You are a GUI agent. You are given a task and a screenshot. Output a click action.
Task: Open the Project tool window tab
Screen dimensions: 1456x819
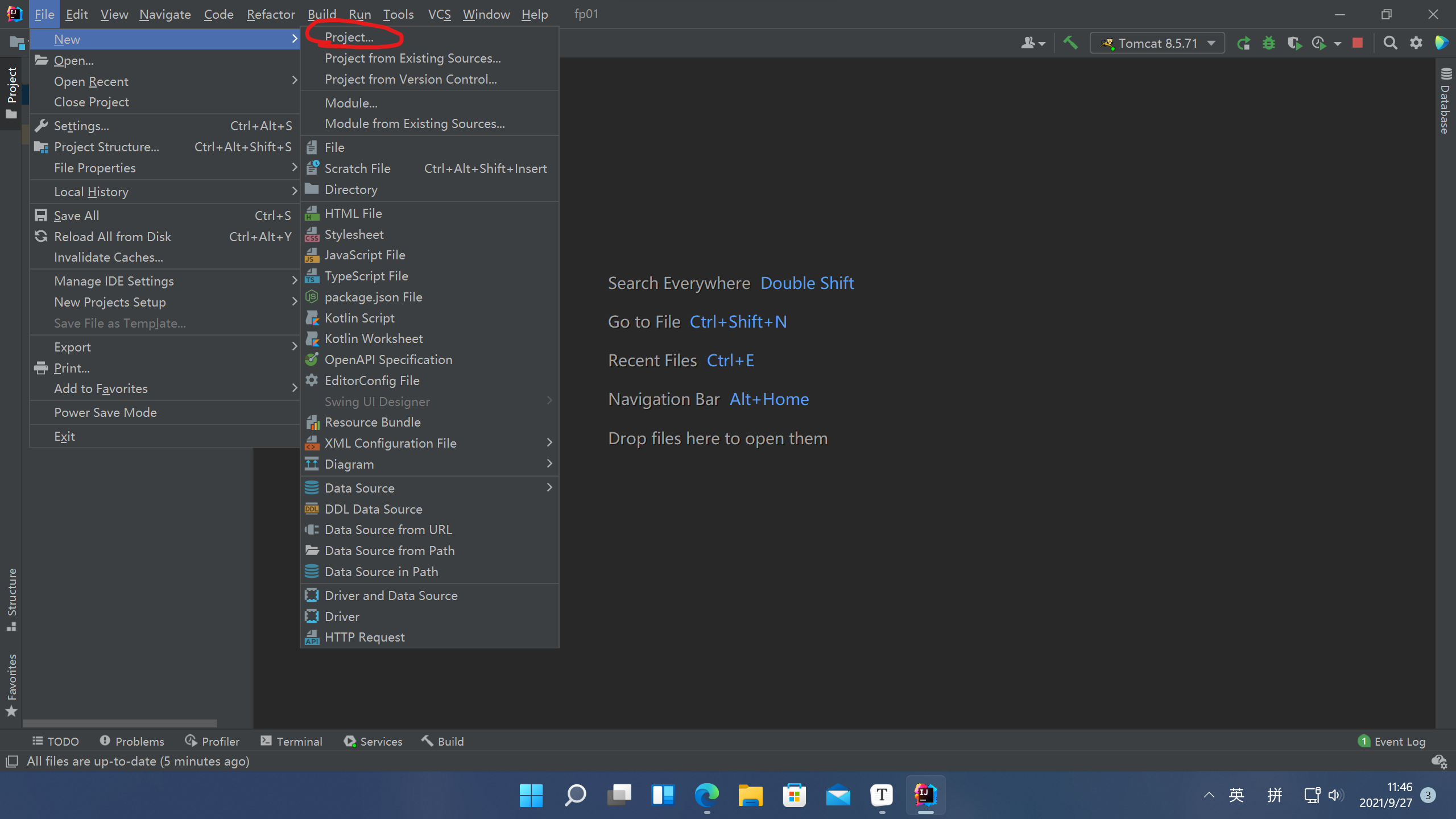pos(11,93)
